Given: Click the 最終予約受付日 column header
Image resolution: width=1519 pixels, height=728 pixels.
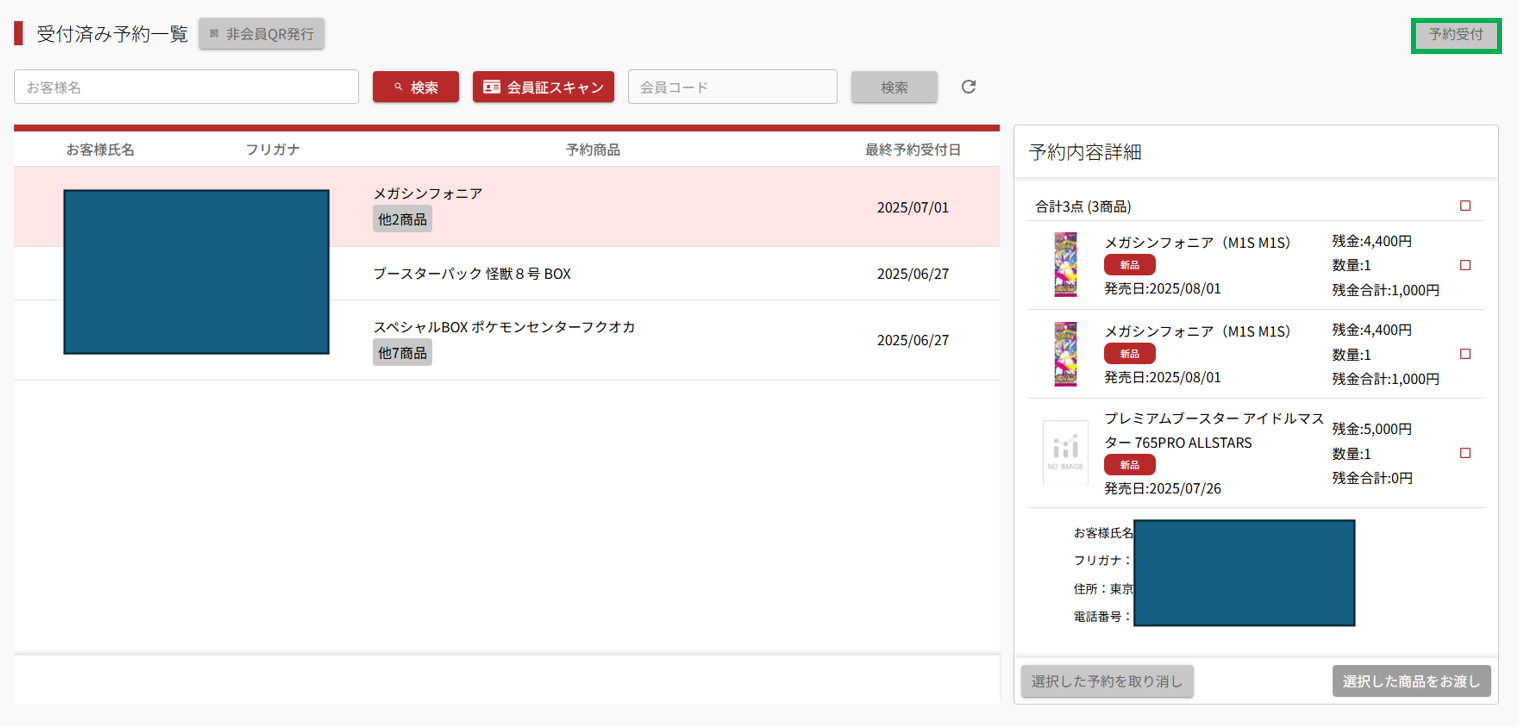Looking at the screenshot, I should pyautogui.click(x=913, y=150).
